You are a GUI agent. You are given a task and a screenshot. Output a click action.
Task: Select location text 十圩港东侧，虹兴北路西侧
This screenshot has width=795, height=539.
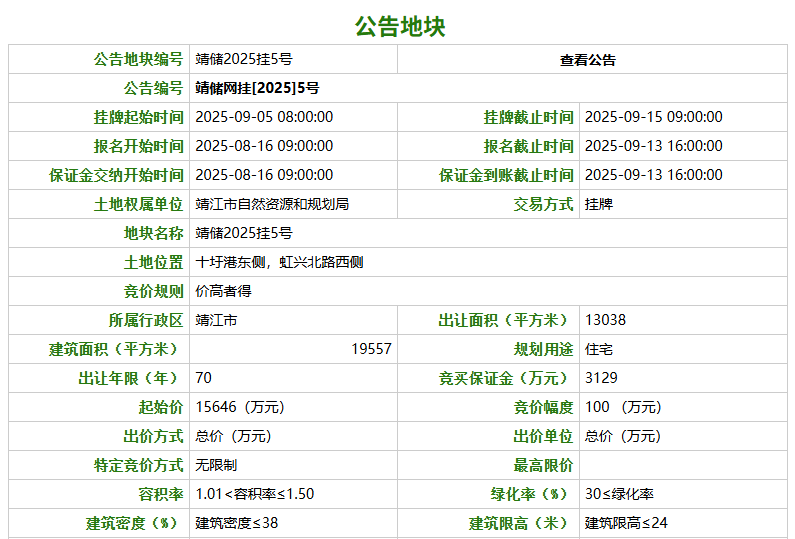coord(279,262)
